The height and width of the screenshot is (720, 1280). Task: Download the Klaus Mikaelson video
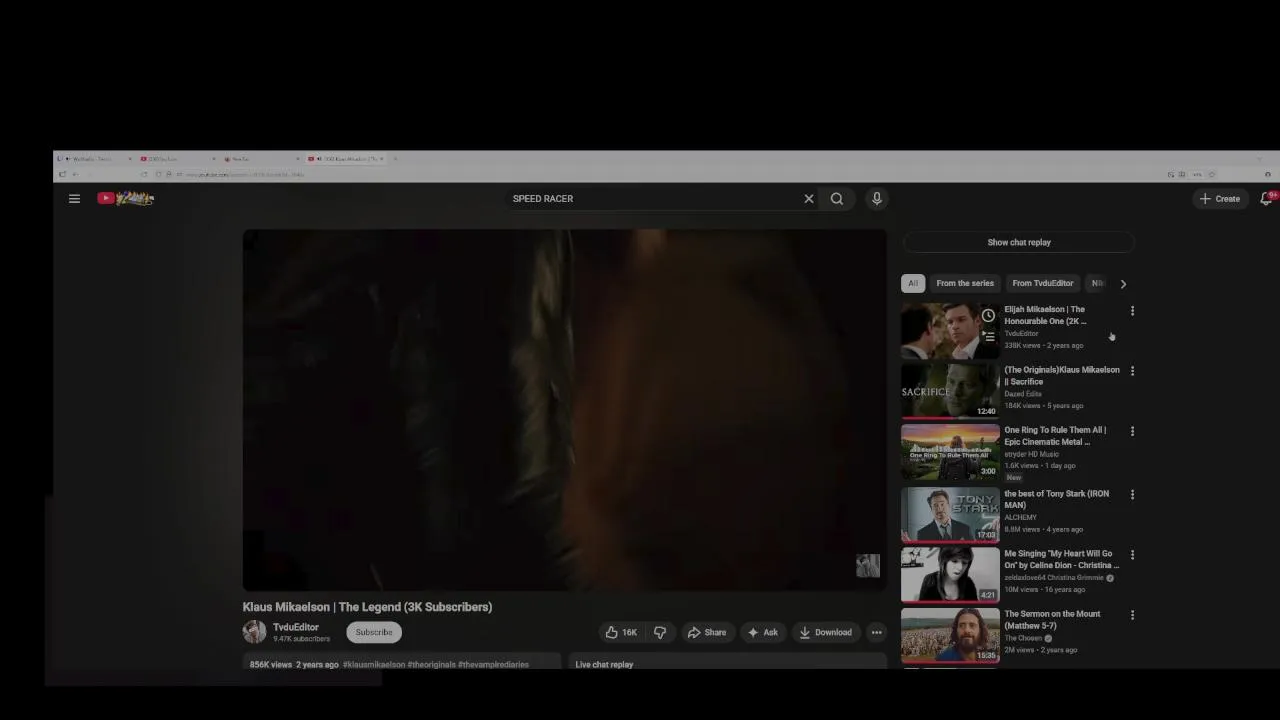pos(825,632)
